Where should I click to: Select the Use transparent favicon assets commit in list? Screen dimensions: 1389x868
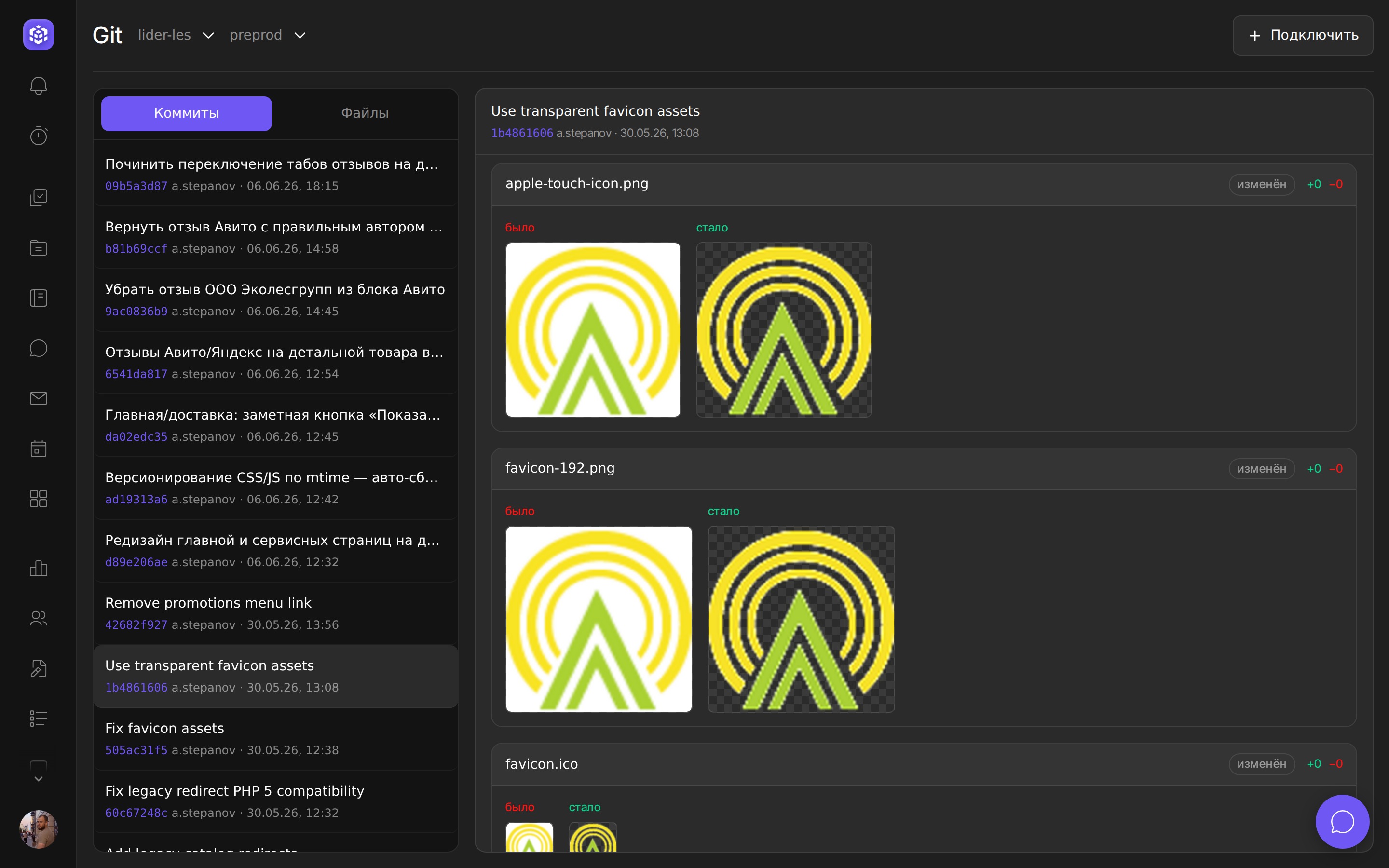click(275, 676)
